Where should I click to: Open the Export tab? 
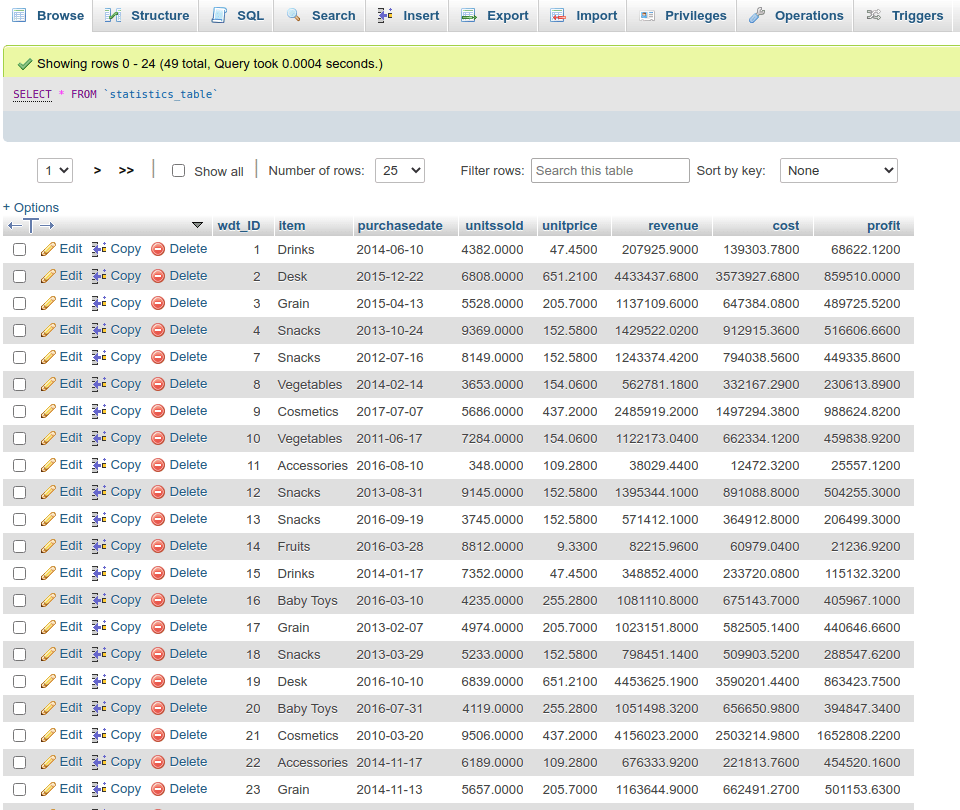coord(493,16)
